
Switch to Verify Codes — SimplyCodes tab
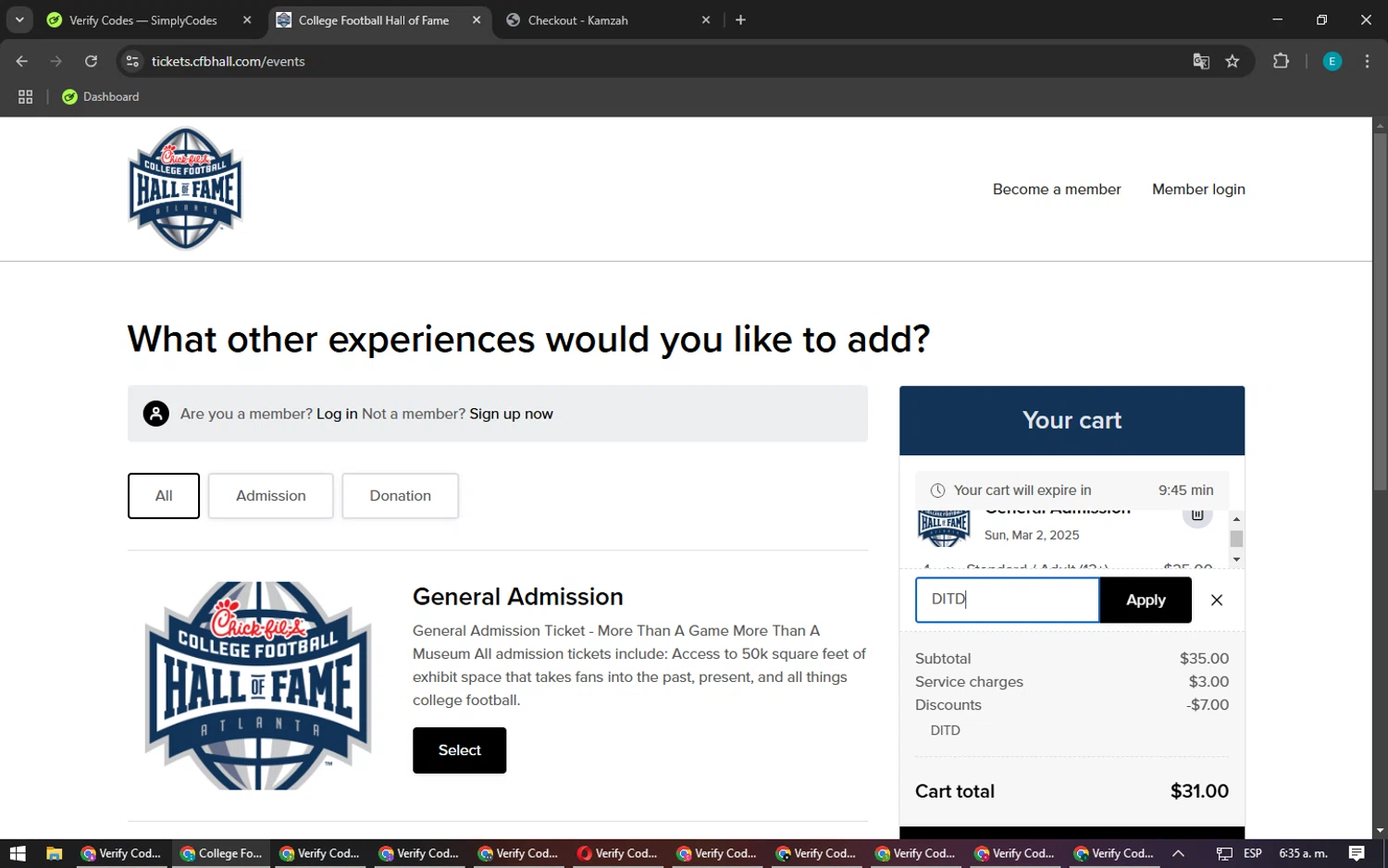coord(143,20)
